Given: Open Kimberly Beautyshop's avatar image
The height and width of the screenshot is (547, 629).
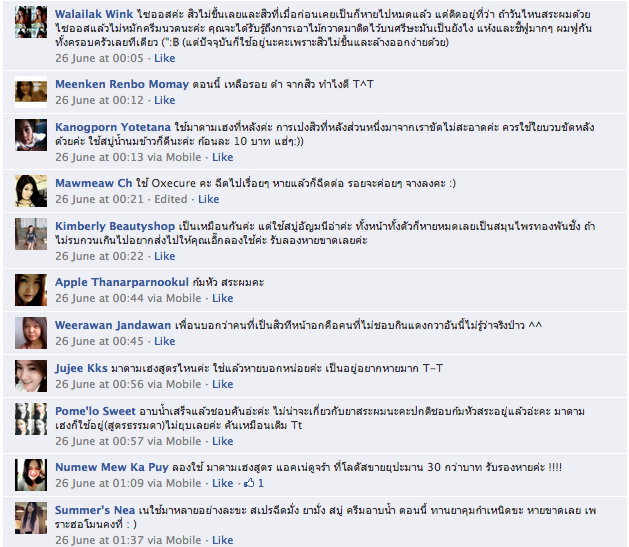Looking at the screenshot, I should point(31,234).
